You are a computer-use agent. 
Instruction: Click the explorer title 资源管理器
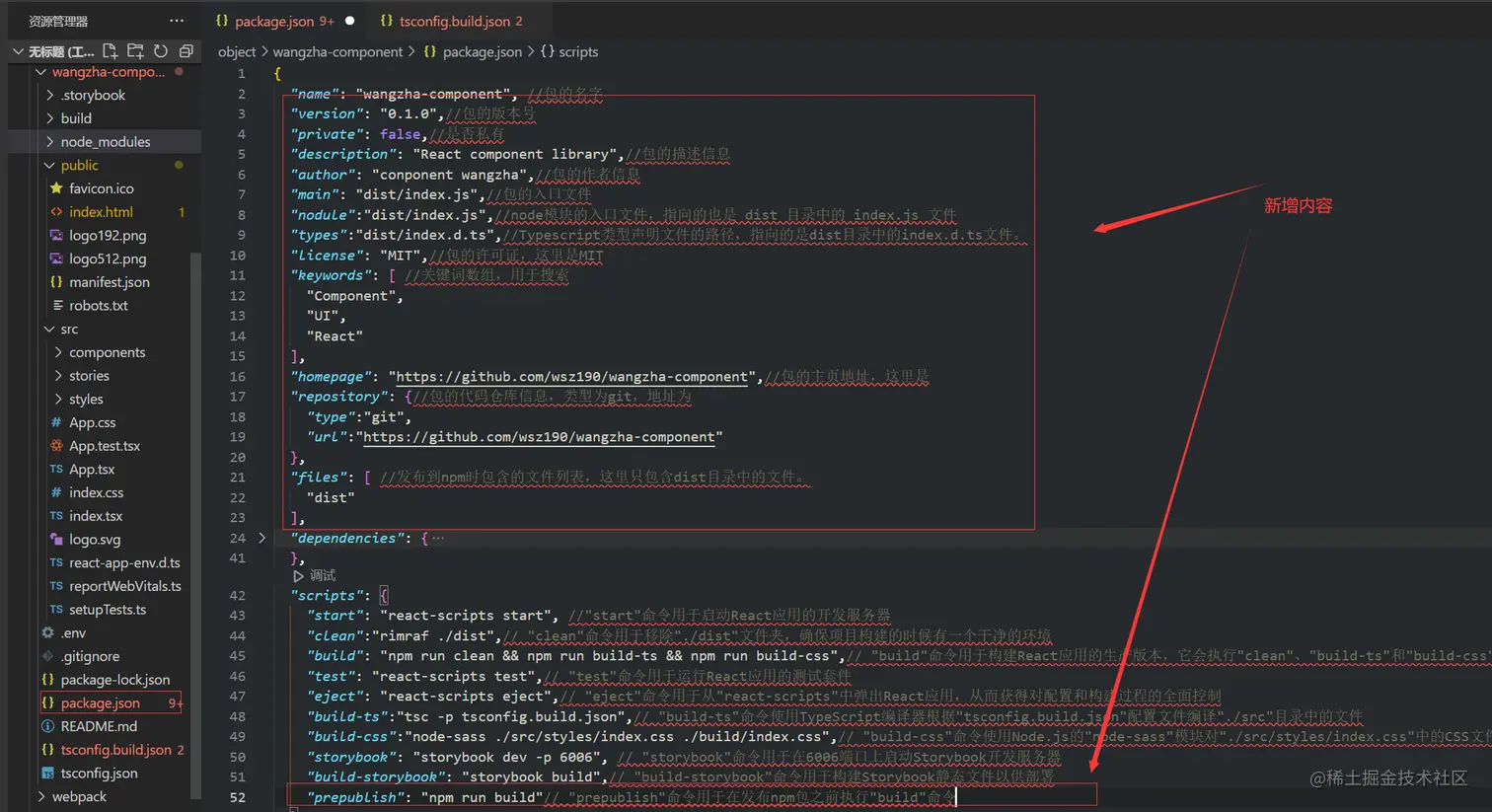tap(58, 21)
